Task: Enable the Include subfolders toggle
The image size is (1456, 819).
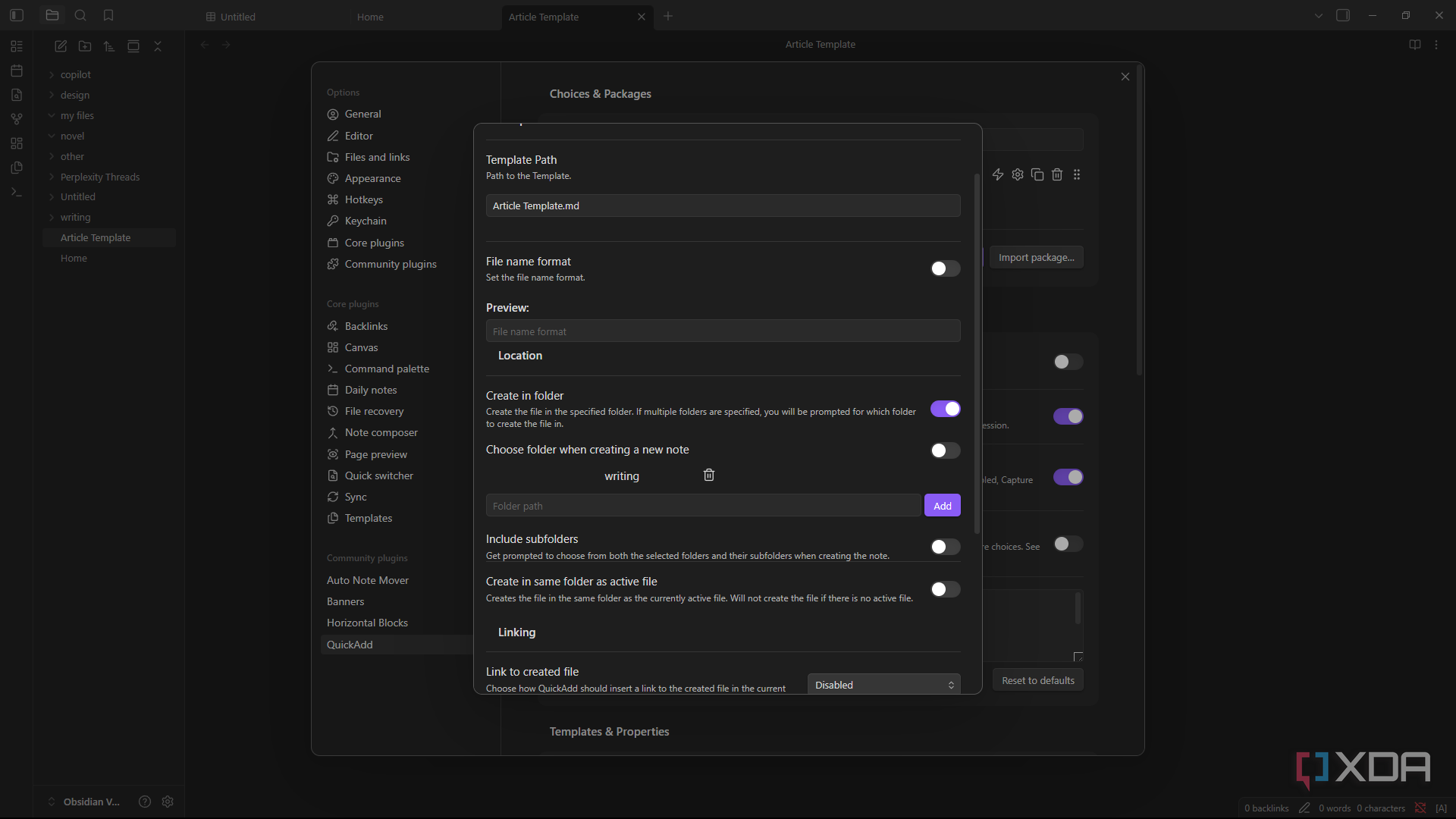Action: [946, 547]
